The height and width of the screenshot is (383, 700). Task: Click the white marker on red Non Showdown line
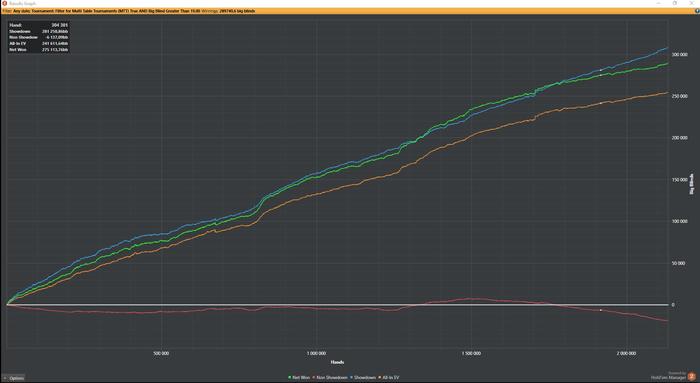point(601,310)
